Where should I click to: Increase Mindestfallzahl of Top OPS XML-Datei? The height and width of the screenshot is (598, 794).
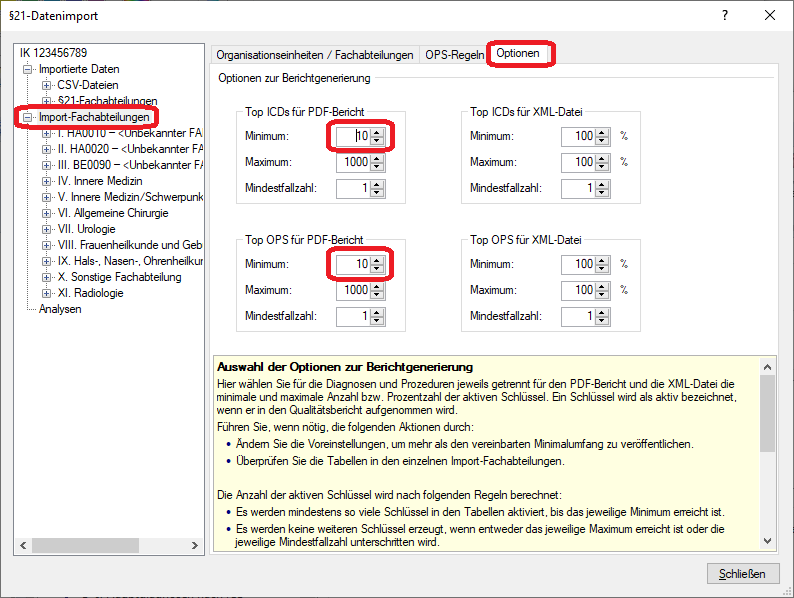tap(602, 312)
